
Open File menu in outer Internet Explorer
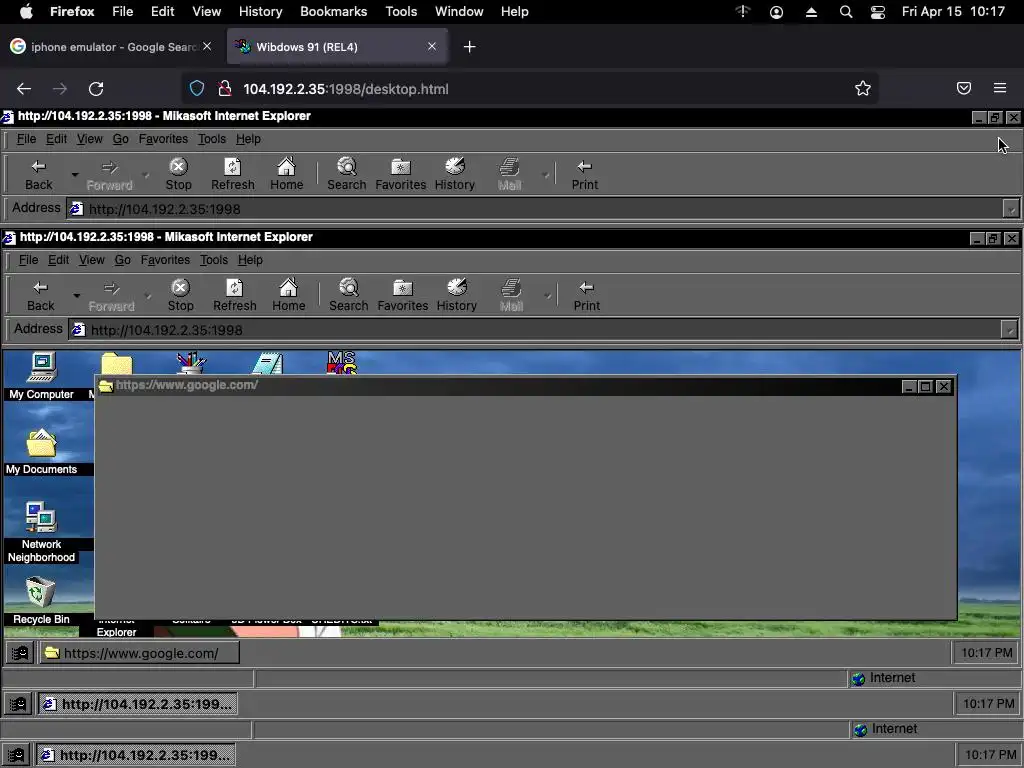click(x=26, y=139)
